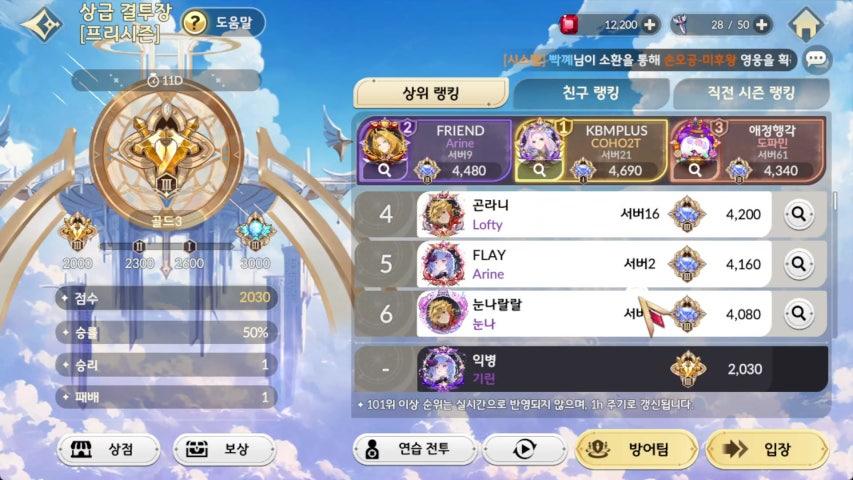Screen dimensions: 853x480
Task: Open the 도움말 help button
Action: pyautogui.click(x=222, y=23)
